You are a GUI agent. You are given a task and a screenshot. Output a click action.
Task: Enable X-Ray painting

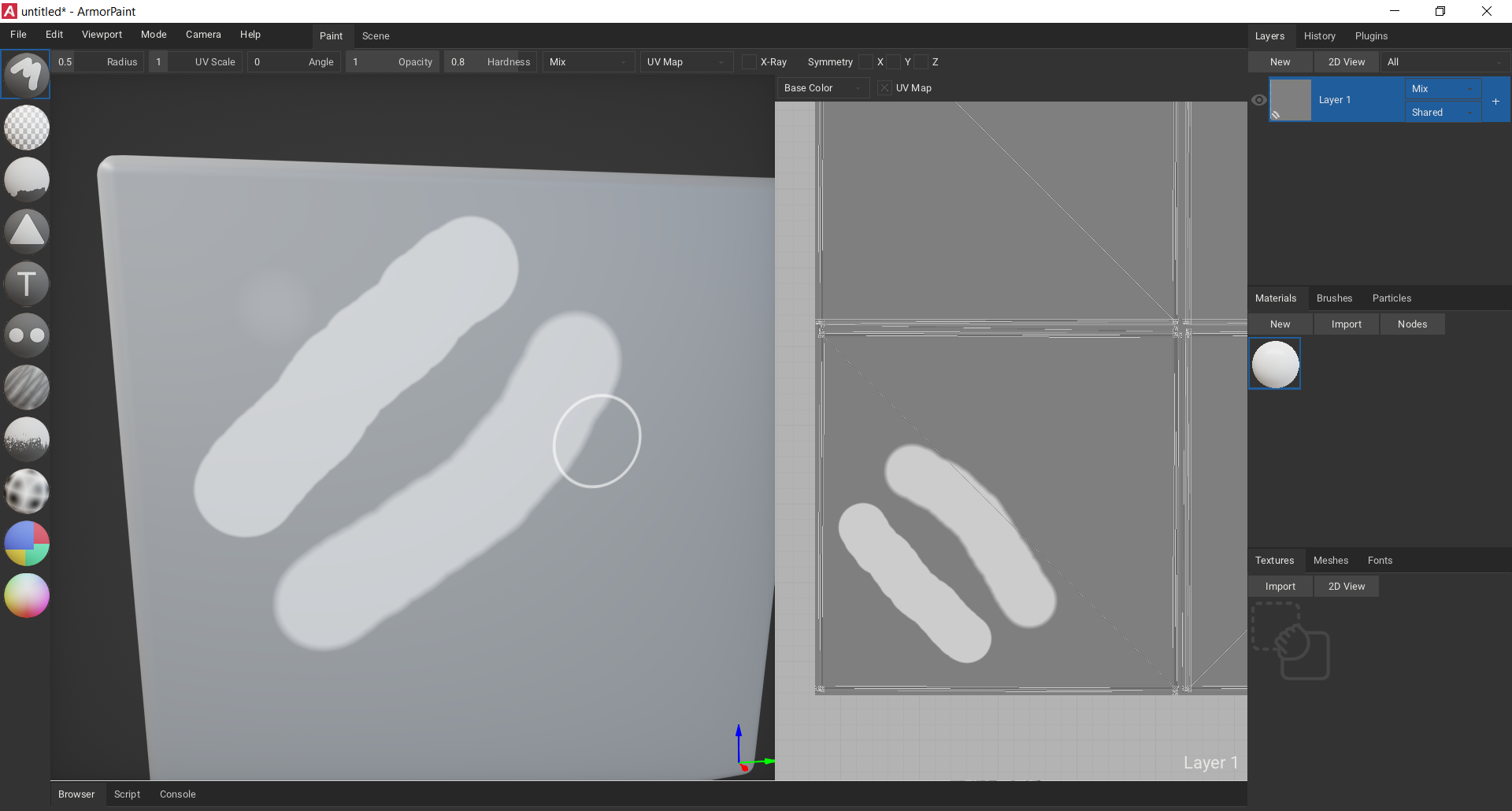tap(748, 61)
